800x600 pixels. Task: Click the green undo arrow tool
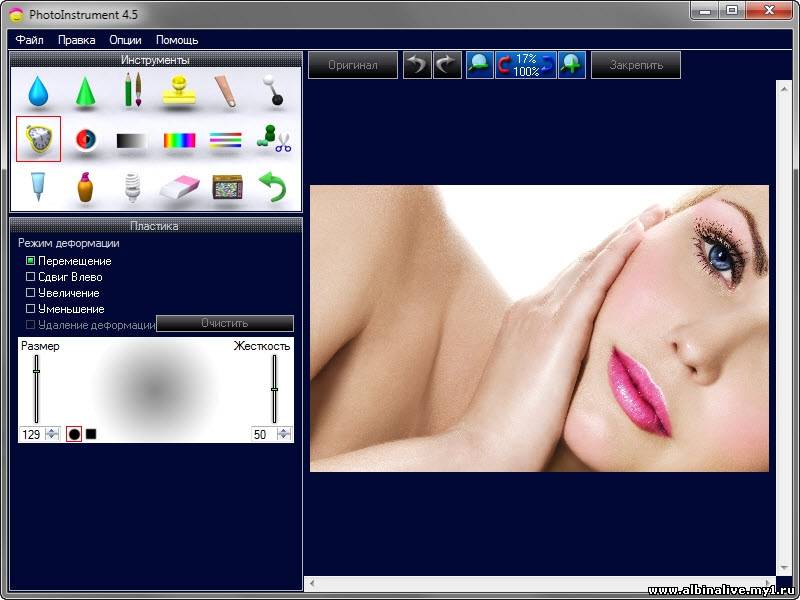273,186
